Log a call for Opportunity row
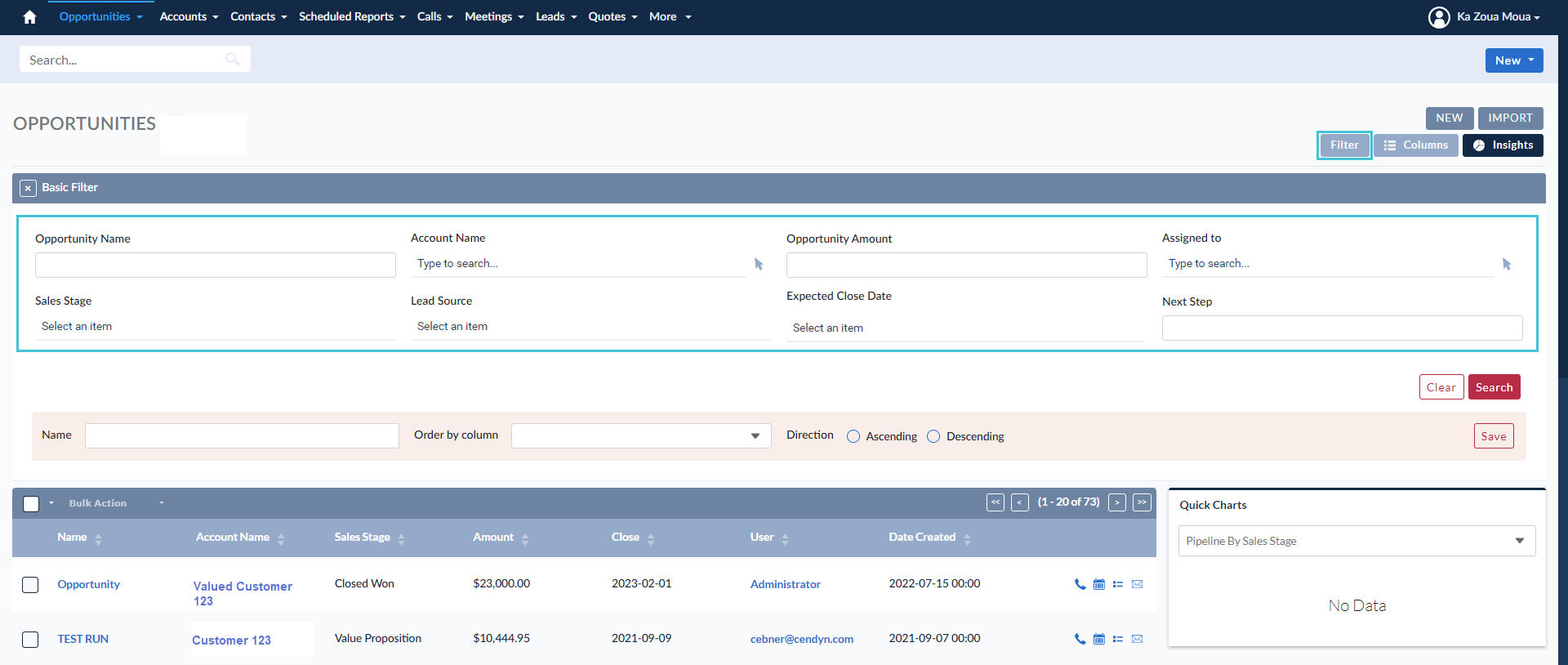The height and width of the screenshot is (665, 1568). (x=1080, y=584)
